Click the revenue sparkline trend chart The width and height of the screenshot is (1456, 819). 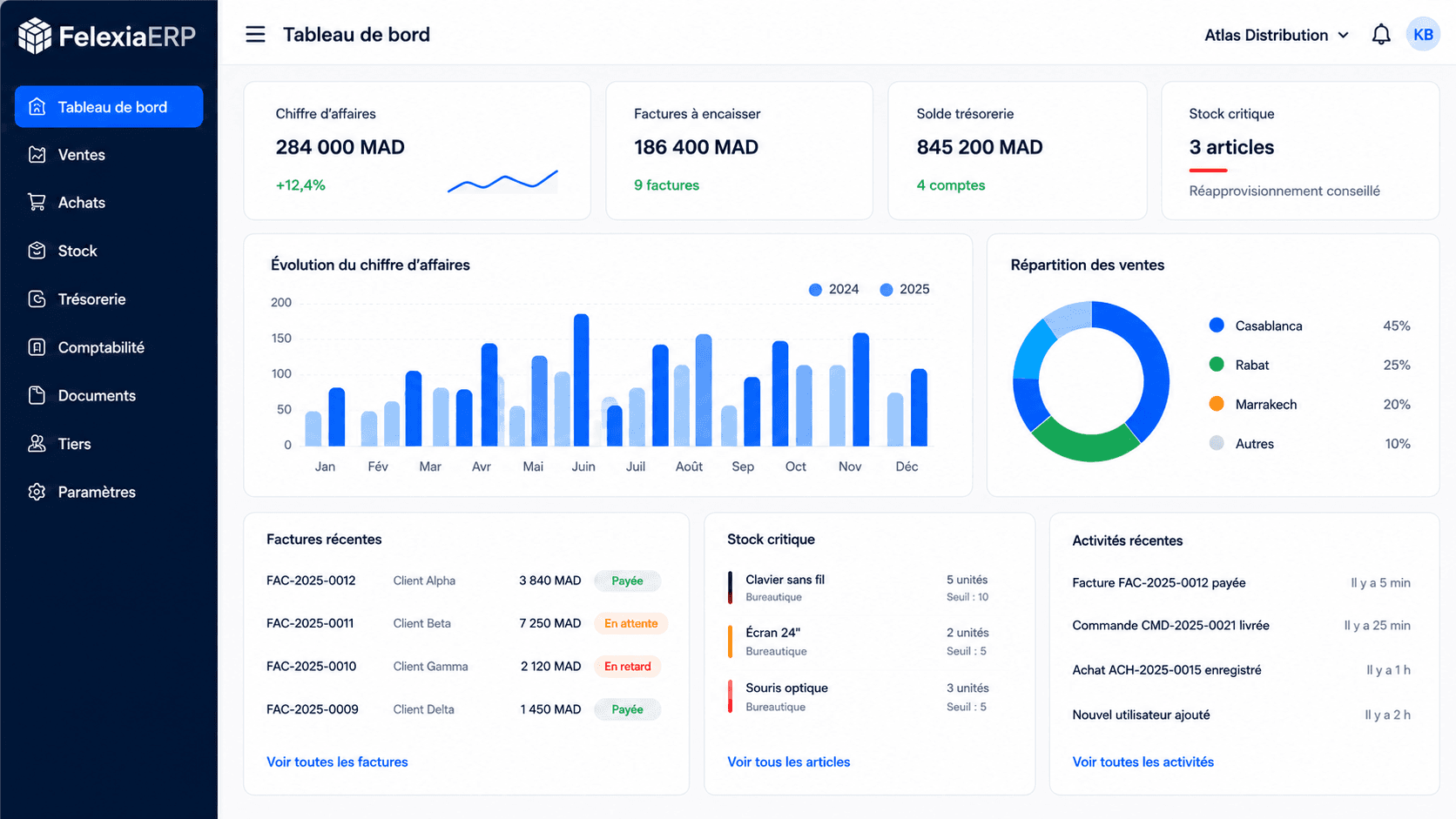502,181
